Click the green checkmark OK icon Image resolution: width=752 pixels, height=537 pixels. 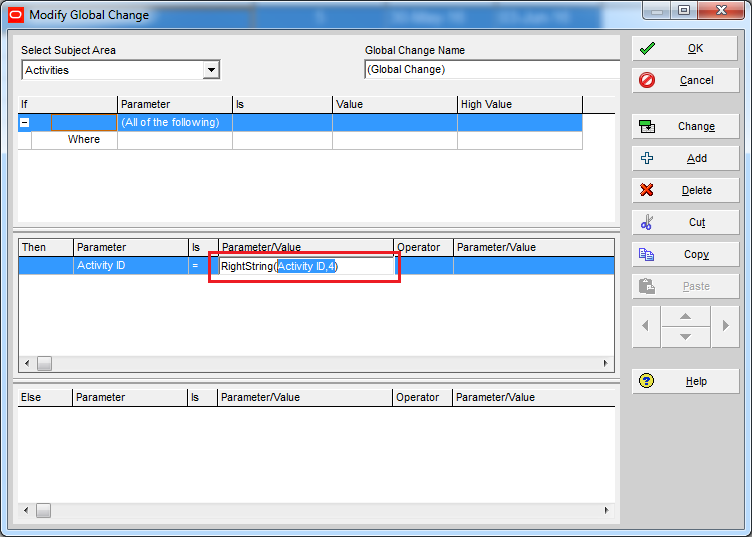[647, 48]
